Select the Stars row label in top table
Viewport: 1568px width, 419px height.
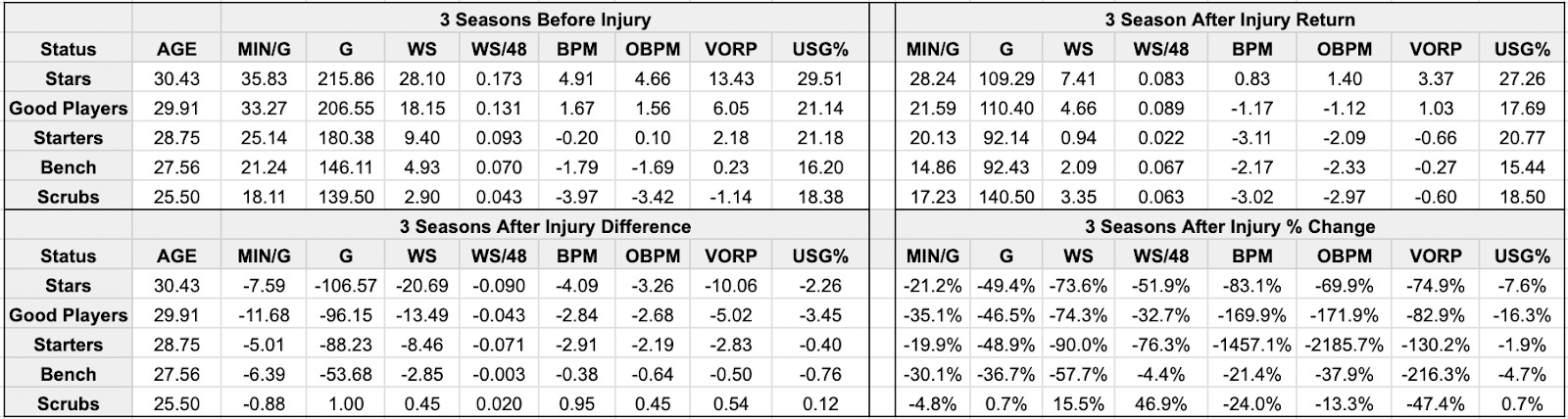pyautogui.click(x=68, y=79)
